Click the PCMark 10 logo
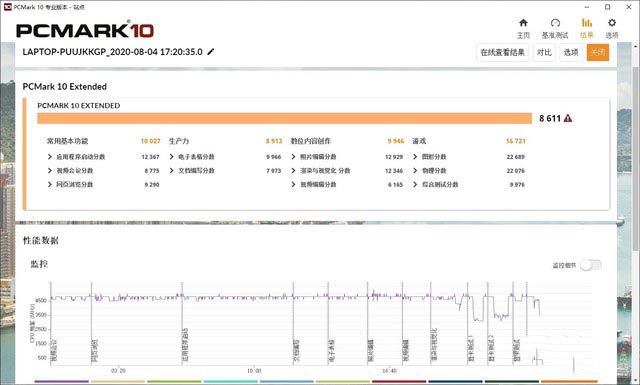The image size is (640, 385). 85,30
